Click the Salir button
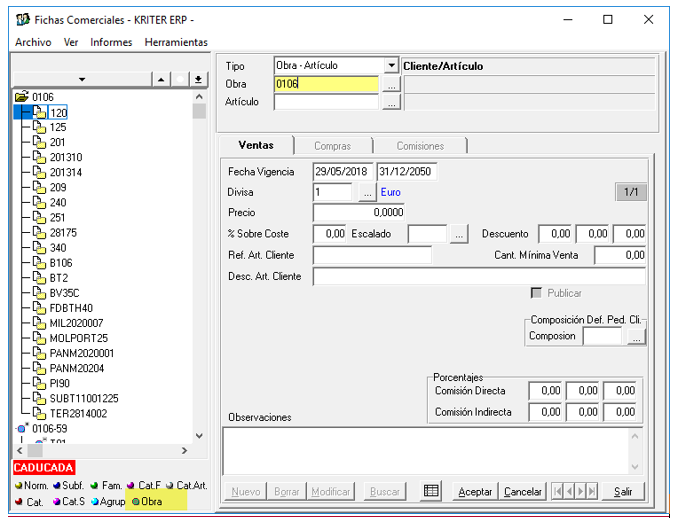 click(623, 491)
